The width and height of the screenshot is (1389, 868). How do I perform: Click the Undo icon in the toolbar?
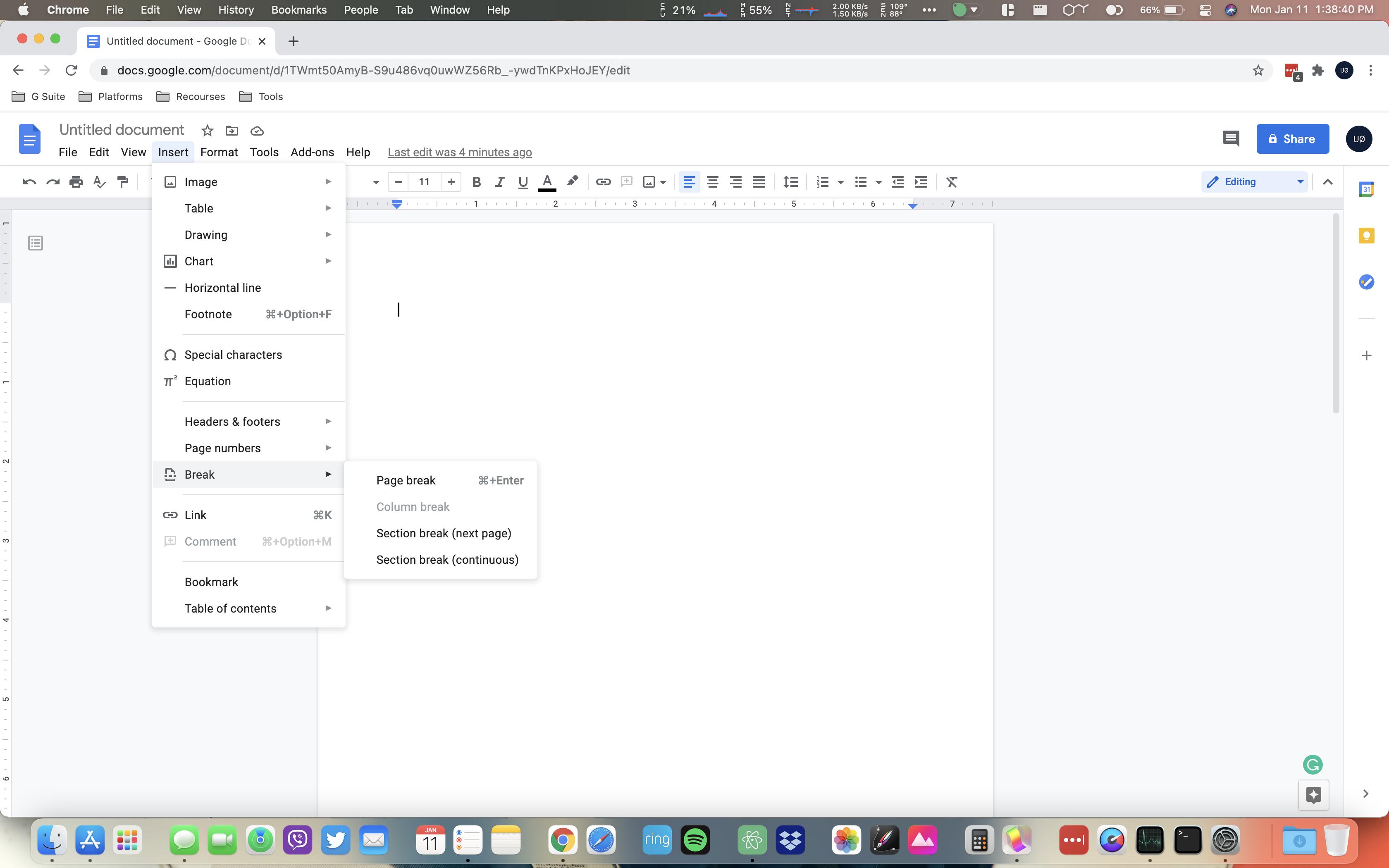(x=29, y=182)
